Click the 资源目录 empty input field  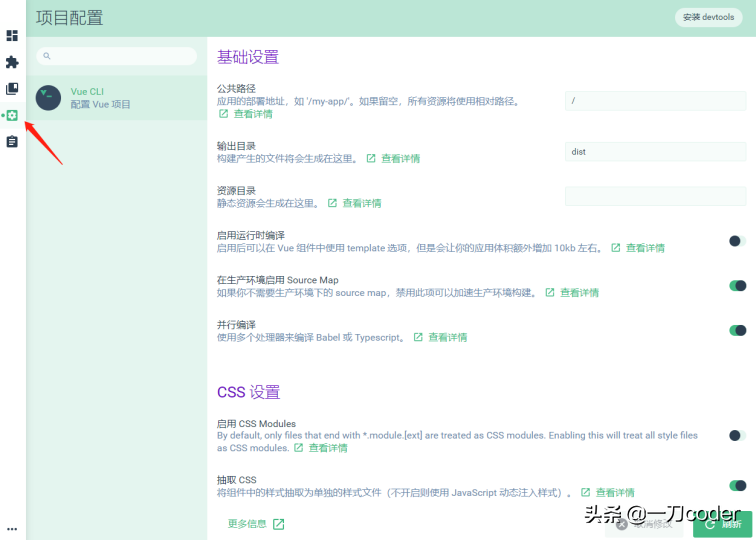pyautogui.click(x=655, y=196)
